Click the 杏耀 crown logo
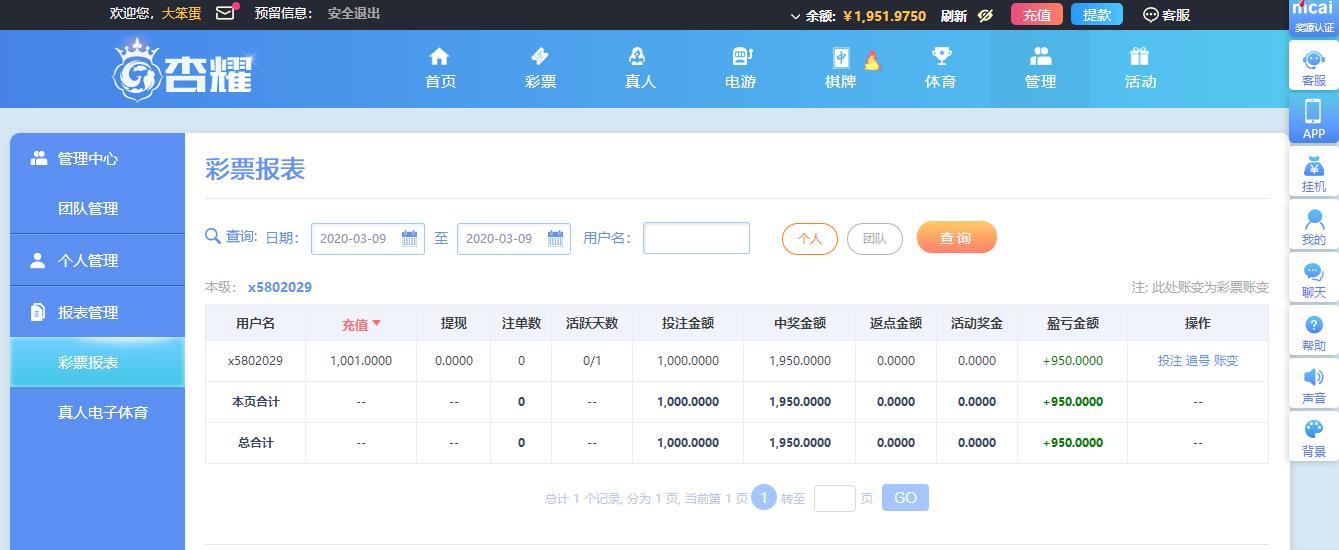Image resolution: width=1339 pixels, height=550 pixels. click(x=182, y=69)
